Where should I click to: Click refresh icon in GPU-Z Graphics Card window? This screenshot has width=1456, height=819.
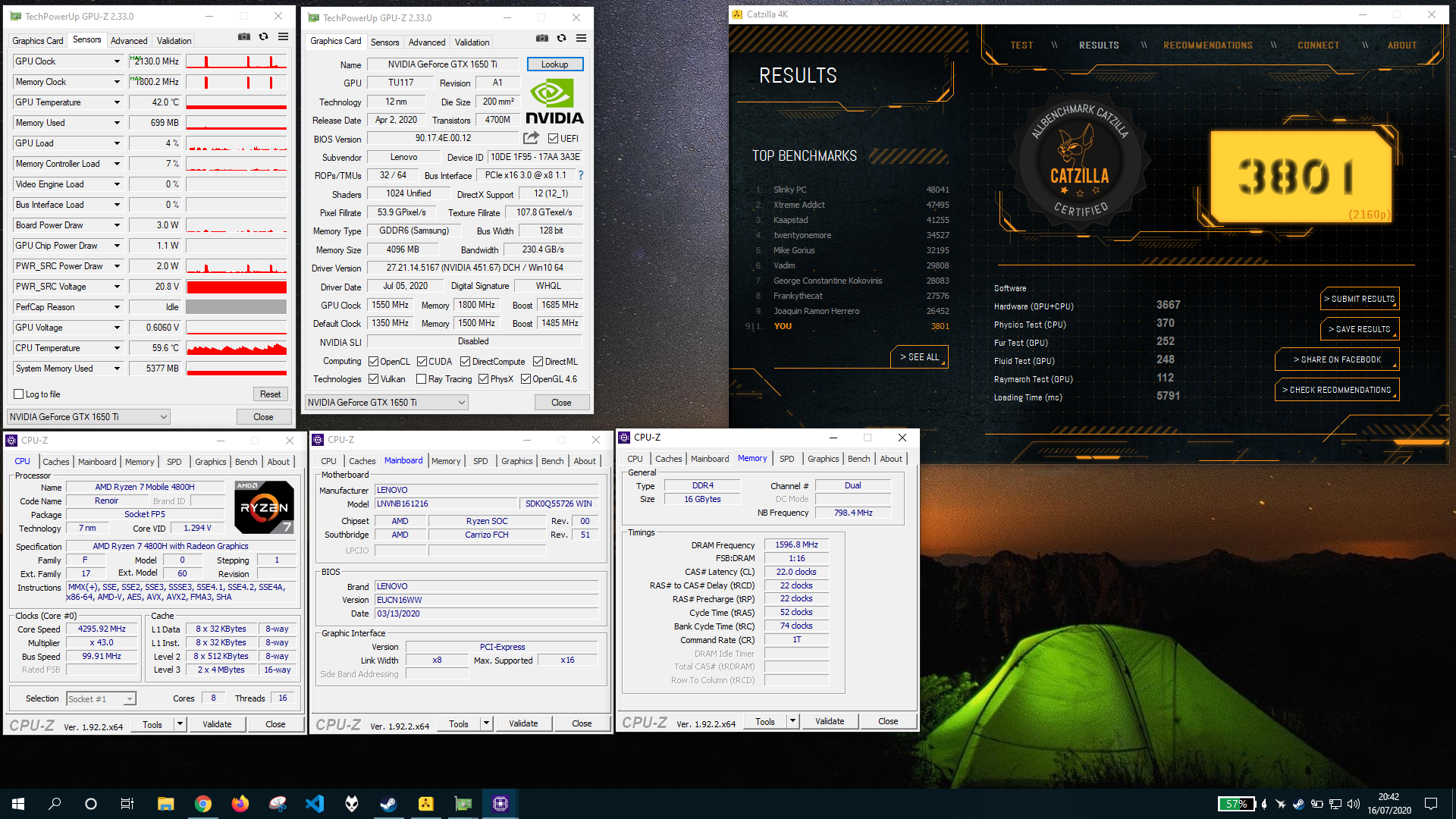pos(561,38)
